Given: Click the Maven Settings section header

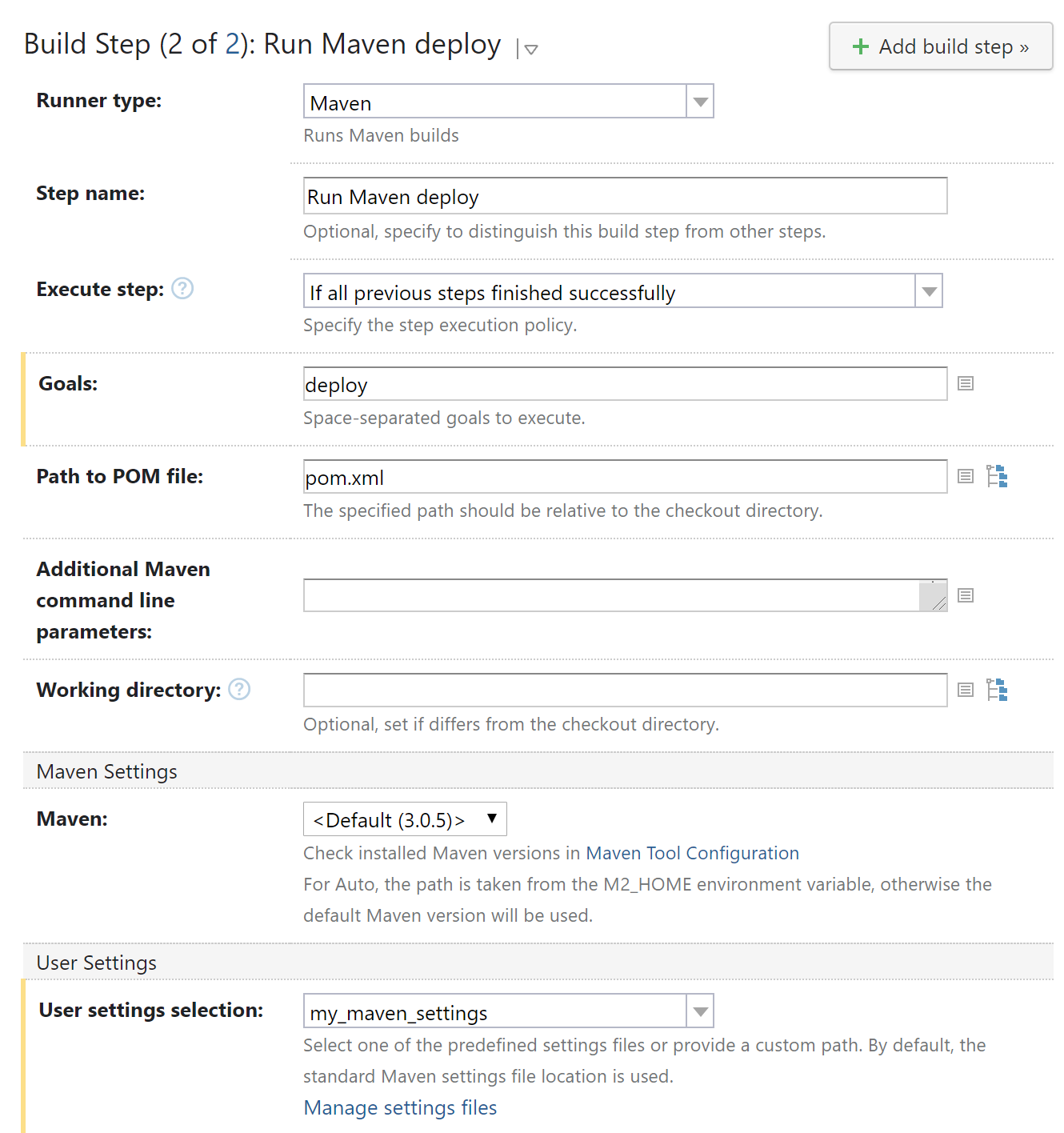Looking at the screenshot, I should [538, 771].
